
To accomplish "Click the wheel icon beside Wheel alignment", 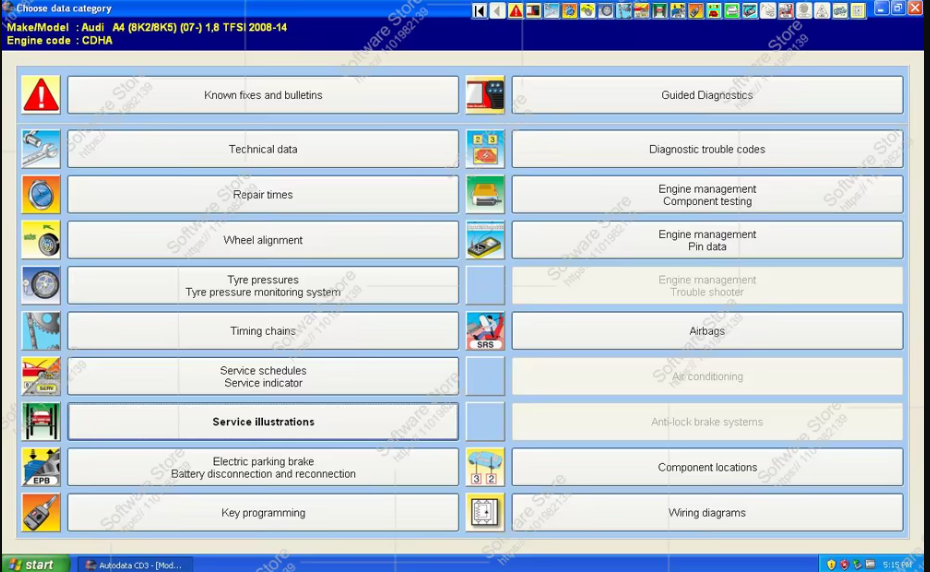I will click(x=41, y=240).
